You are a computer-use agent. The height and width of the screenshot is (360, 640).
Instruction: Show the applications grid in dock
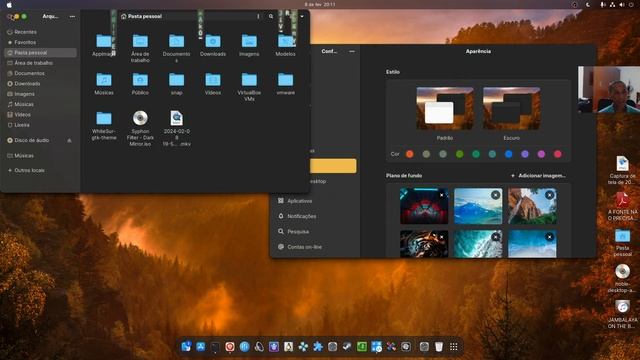click(x=453, y=347)
